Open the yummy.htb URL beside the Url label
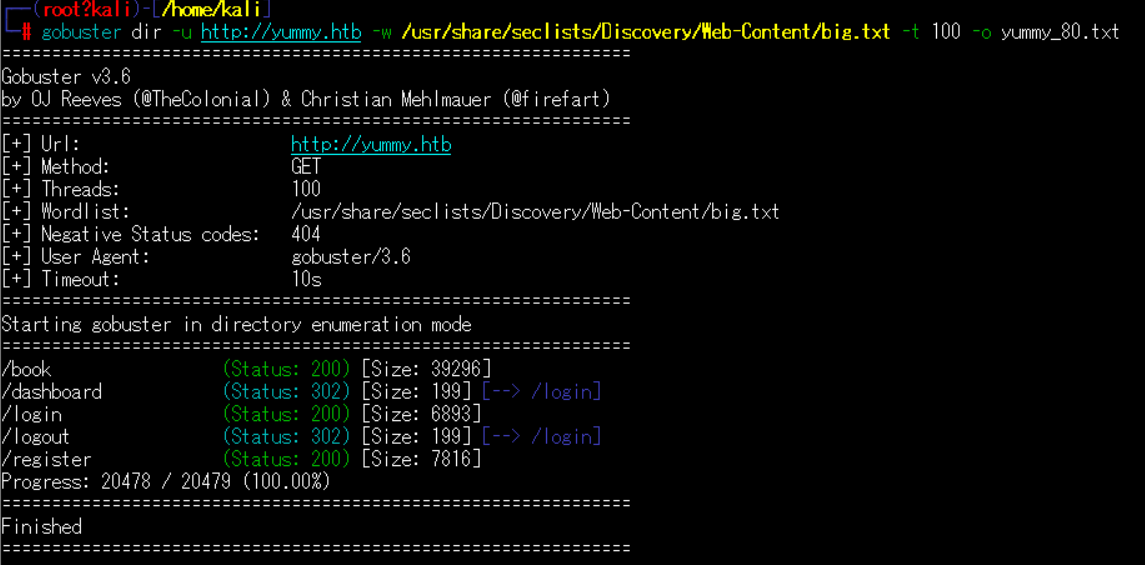 tap(371, 145)
